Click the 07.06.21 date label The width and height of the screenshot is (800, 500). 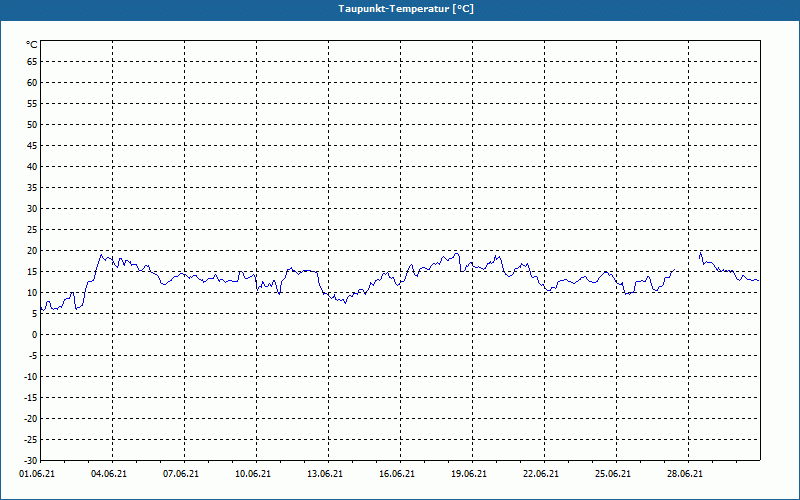coord(181,474)
